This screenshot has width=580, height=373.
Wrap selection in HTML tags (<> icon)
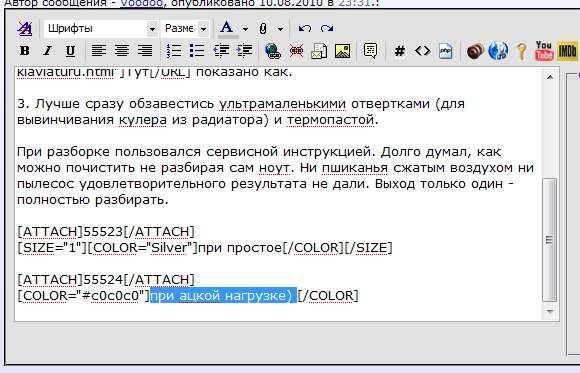pyautogui.click(x=422, y=51)
